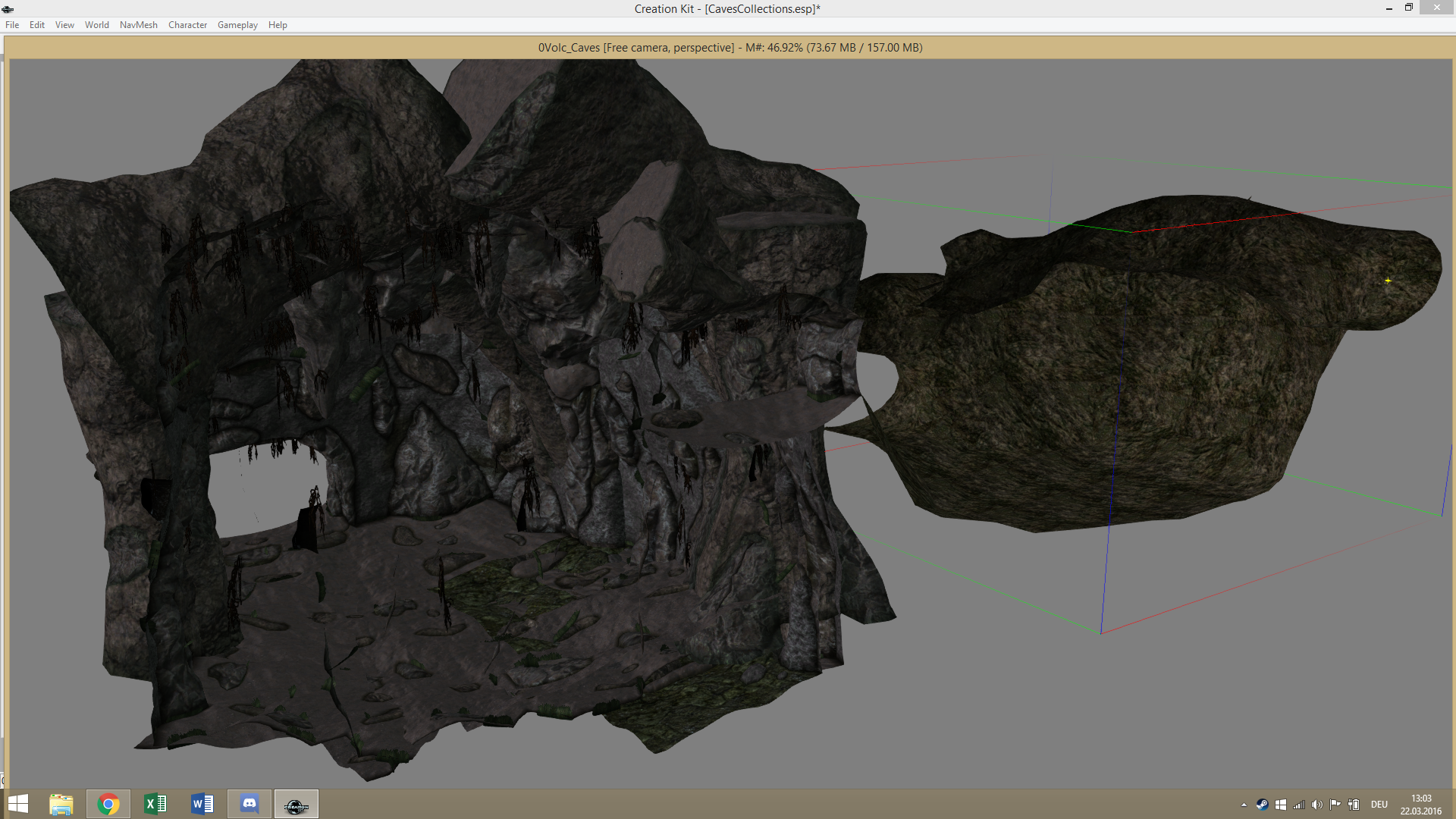The image size is (1456, 819).
Task: Open the View menu
Action: tap(64, 25)
